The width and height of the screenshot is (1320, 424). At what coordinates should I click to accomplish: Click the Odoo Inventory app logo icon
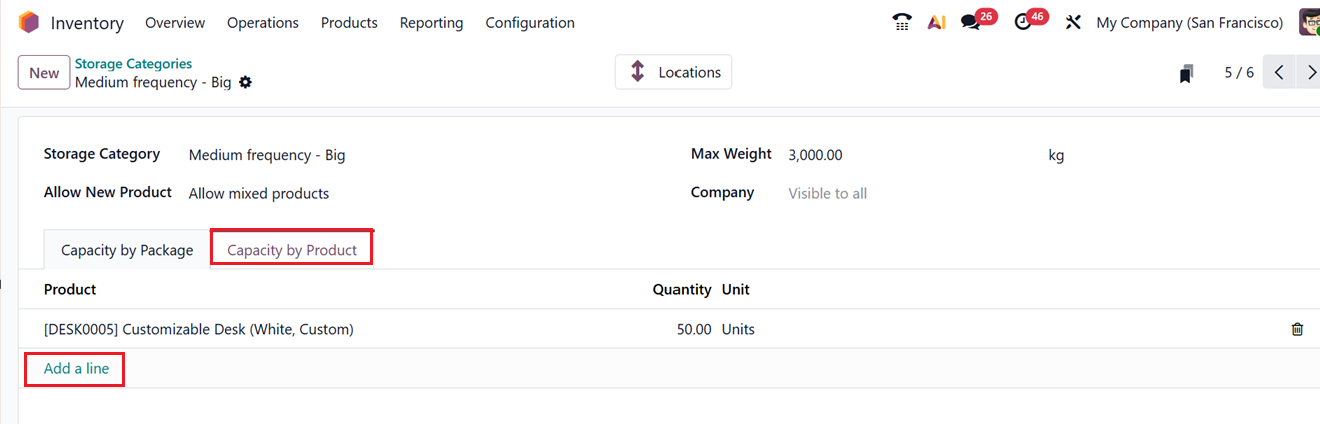pos(29,22)
